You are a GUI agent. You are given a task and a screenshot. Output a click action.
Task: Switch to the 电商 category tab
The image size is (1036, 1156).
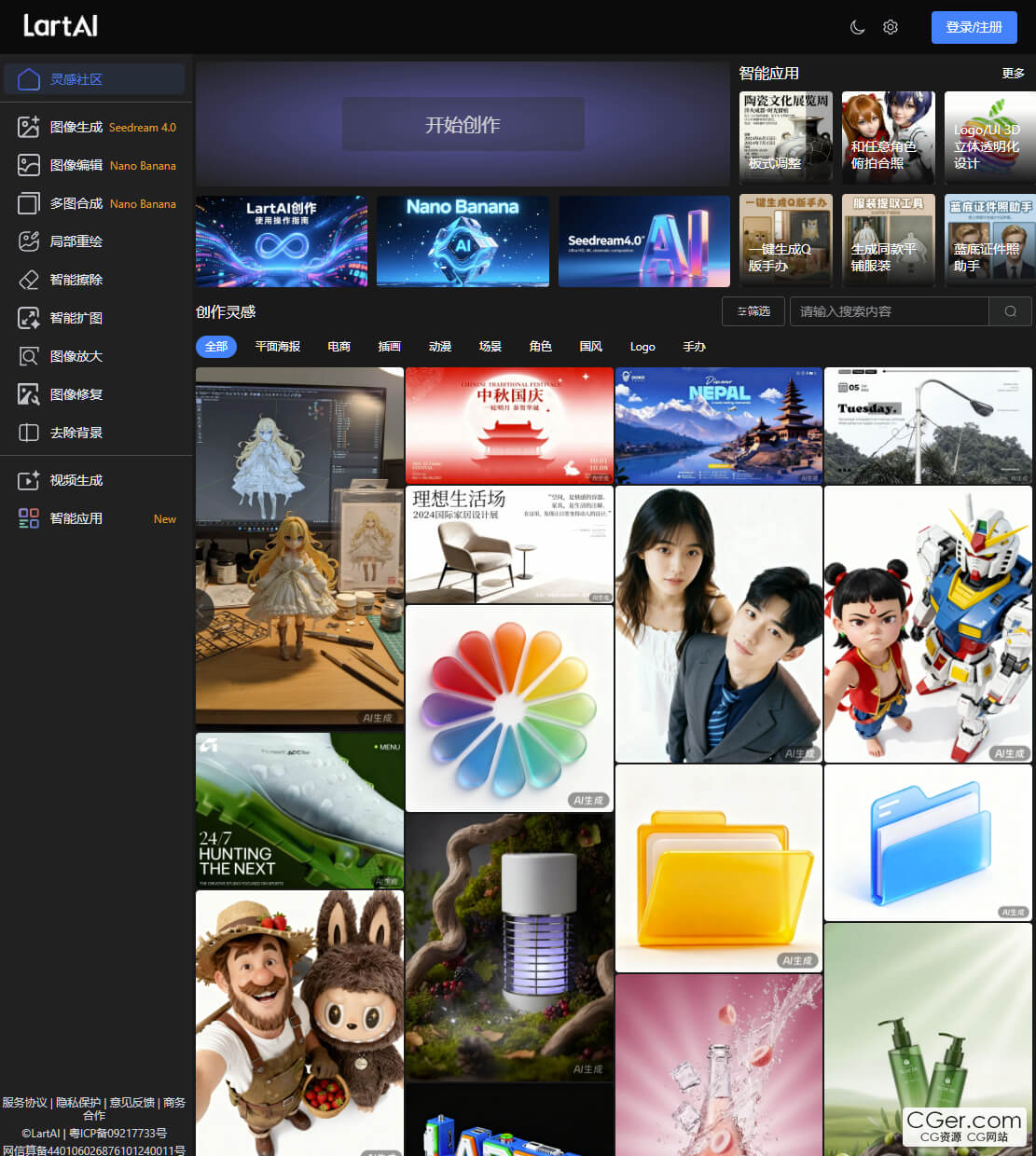click(x=339, y=347)
